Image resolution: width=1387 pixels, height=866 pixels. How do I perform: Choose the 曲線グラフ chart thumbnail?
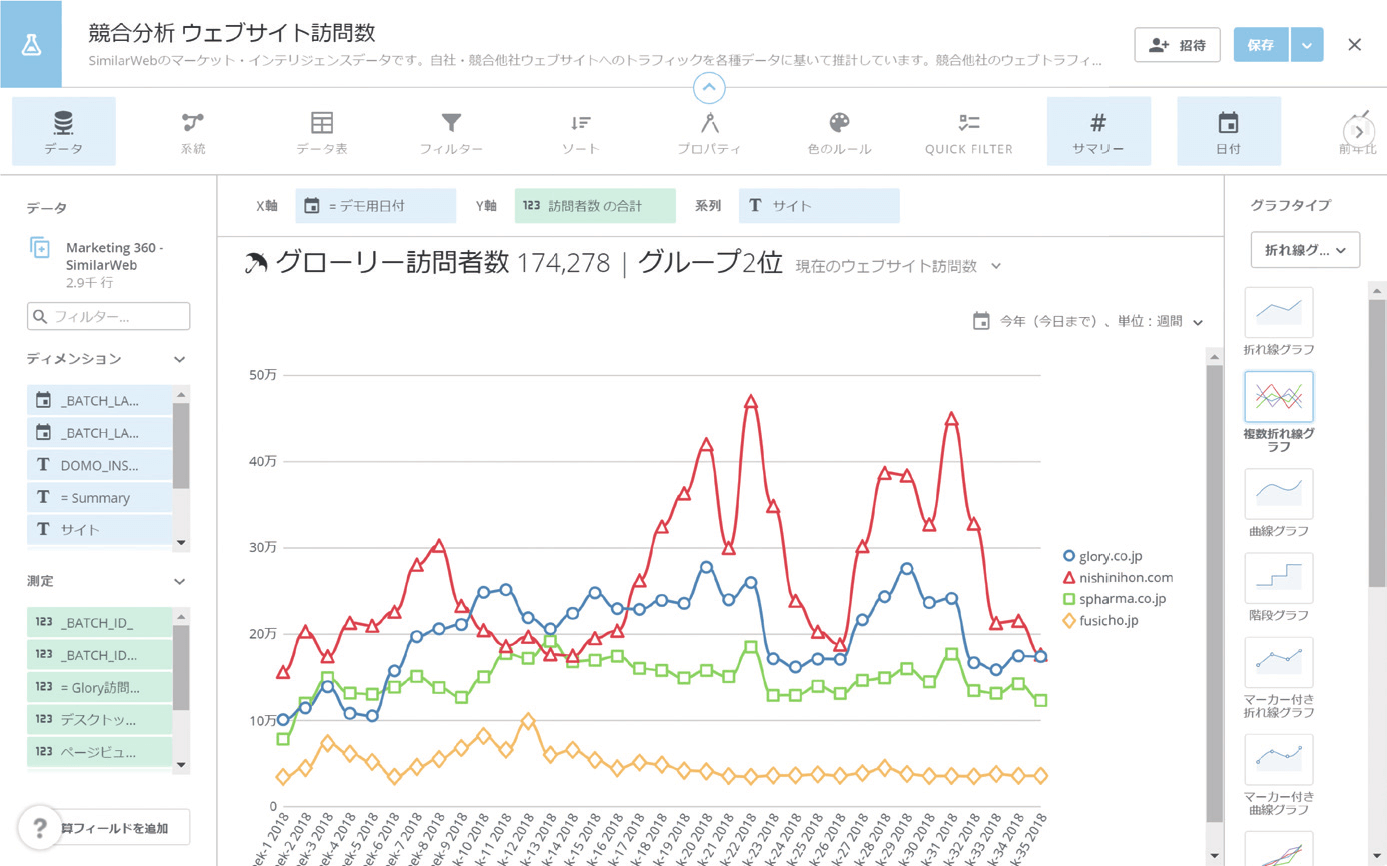click(1279, 493)
